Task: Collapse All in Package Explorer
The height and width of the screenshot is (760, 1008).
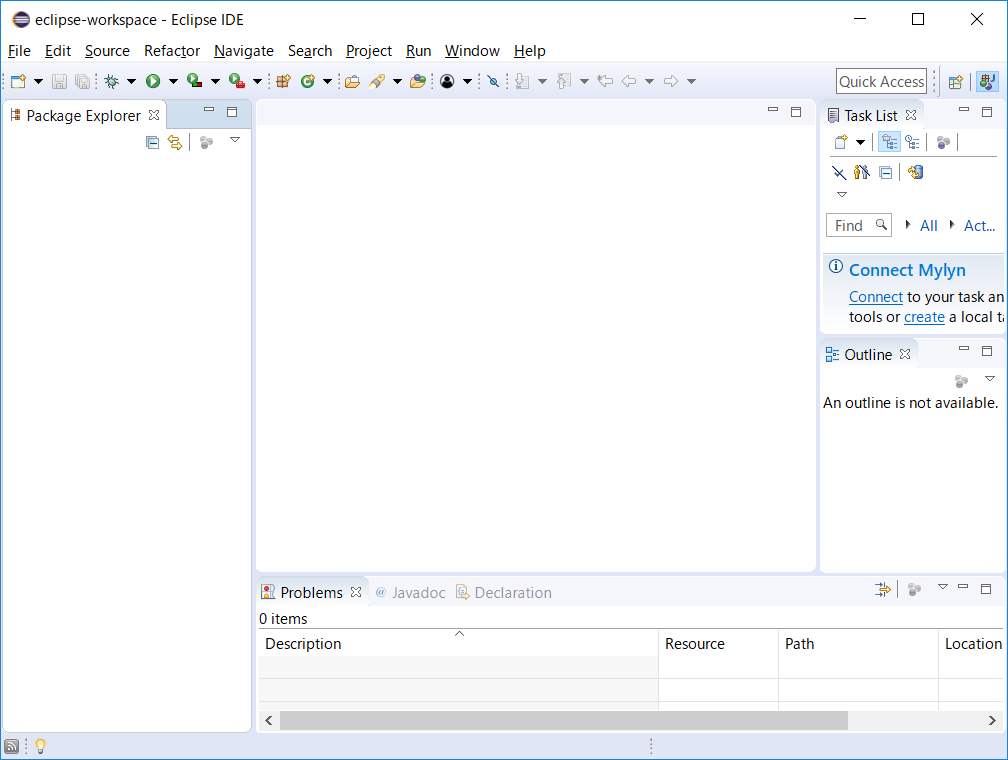Action: pos(152,142)
